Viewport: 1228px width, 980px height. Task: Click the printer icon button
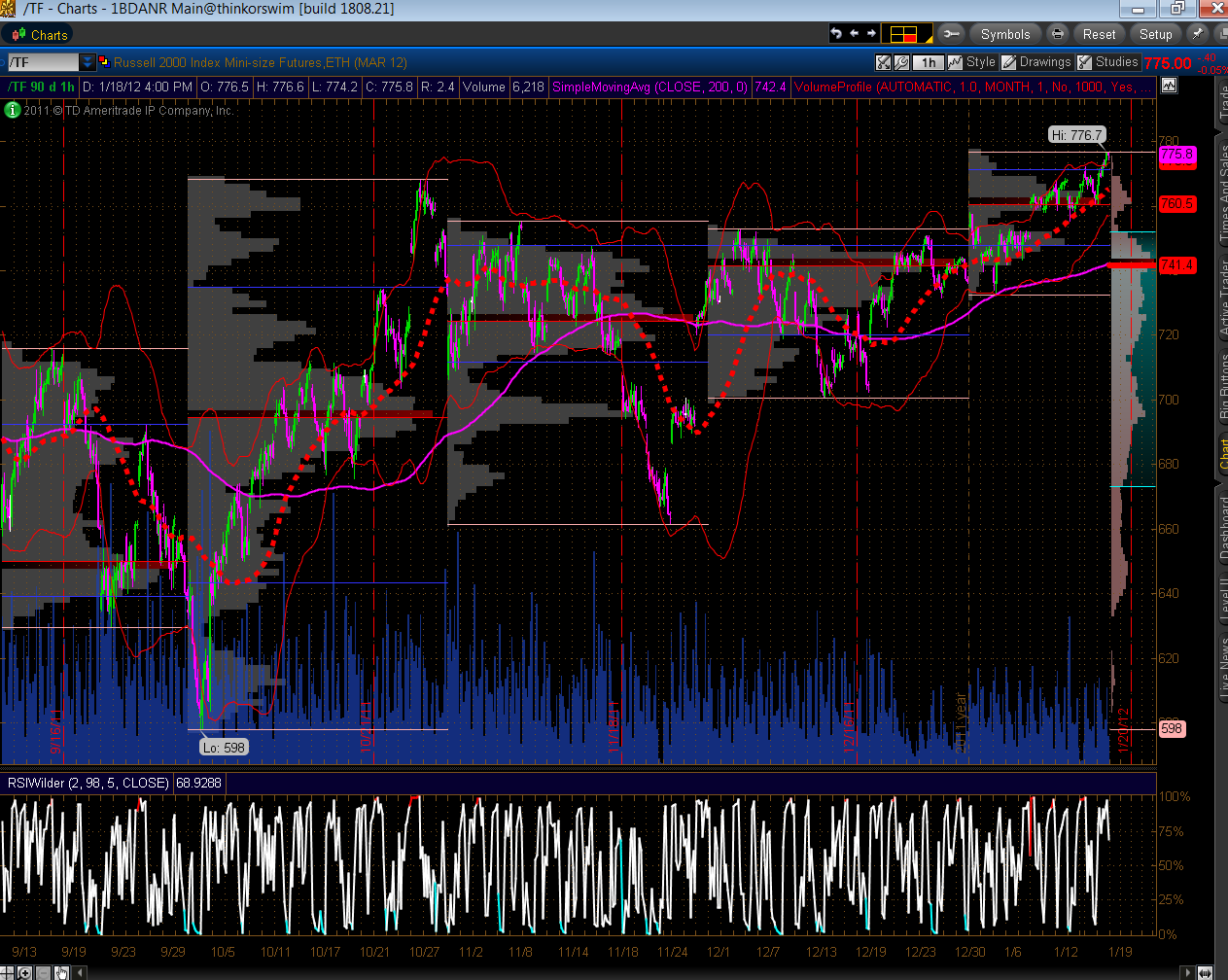tap(1057, 34)
